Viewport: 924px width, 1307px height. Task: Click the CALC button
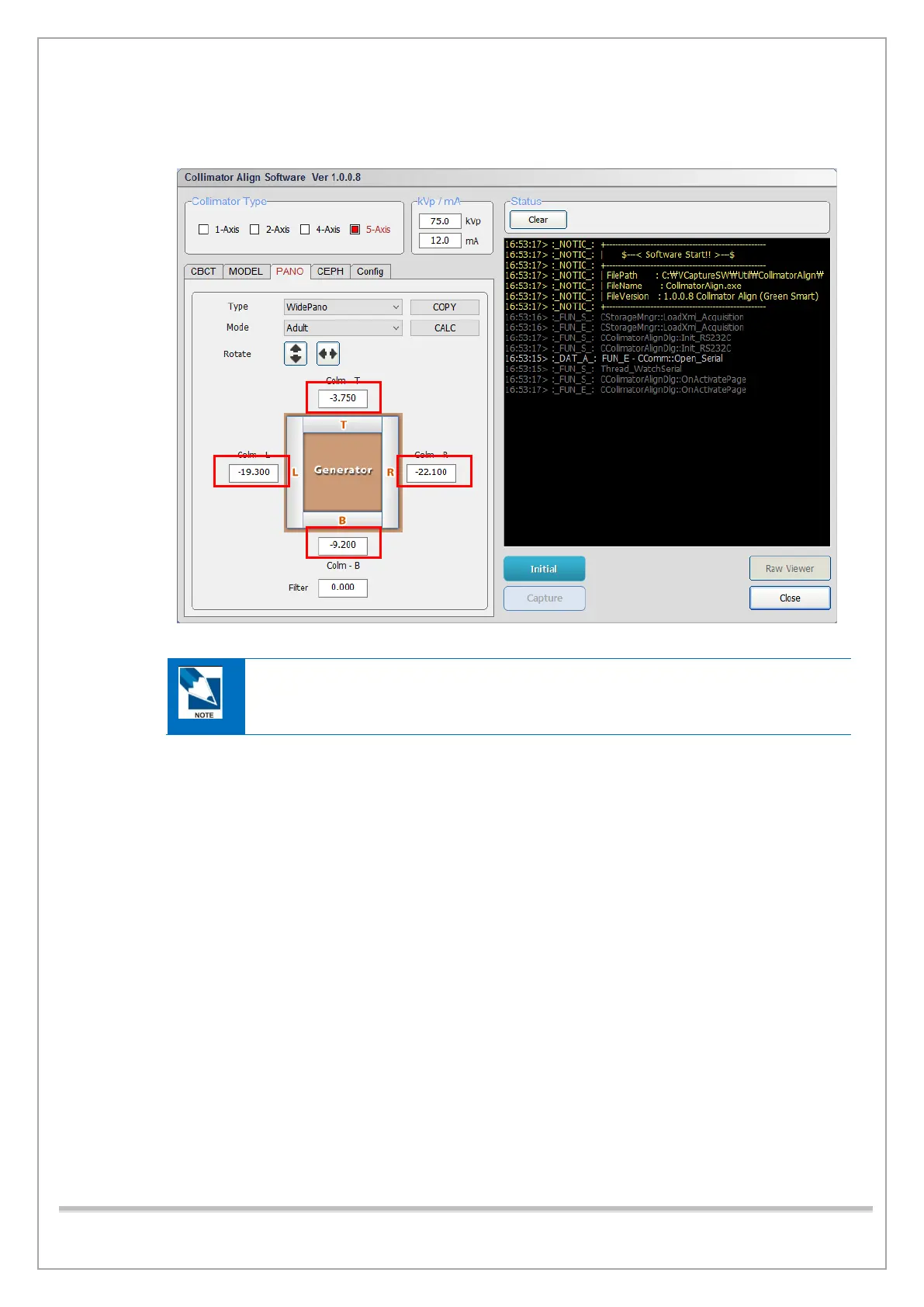coord(445,328)
